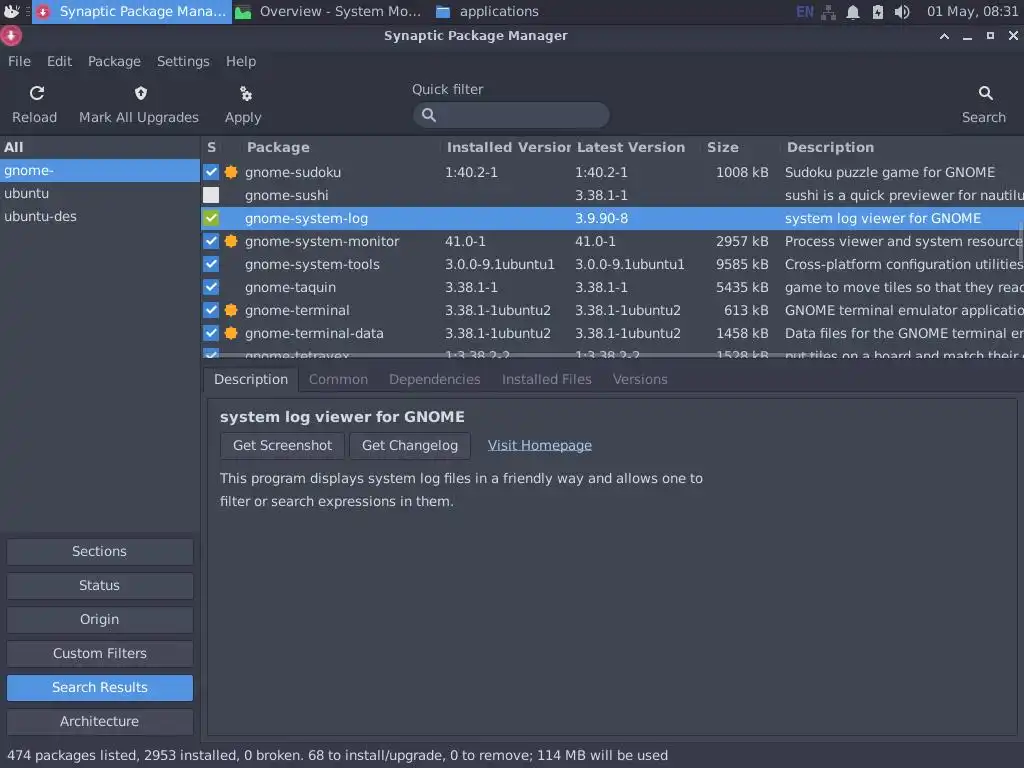Open the notifications bell icon
This screenshot has height=768, width=1024.
pos(853,12)
